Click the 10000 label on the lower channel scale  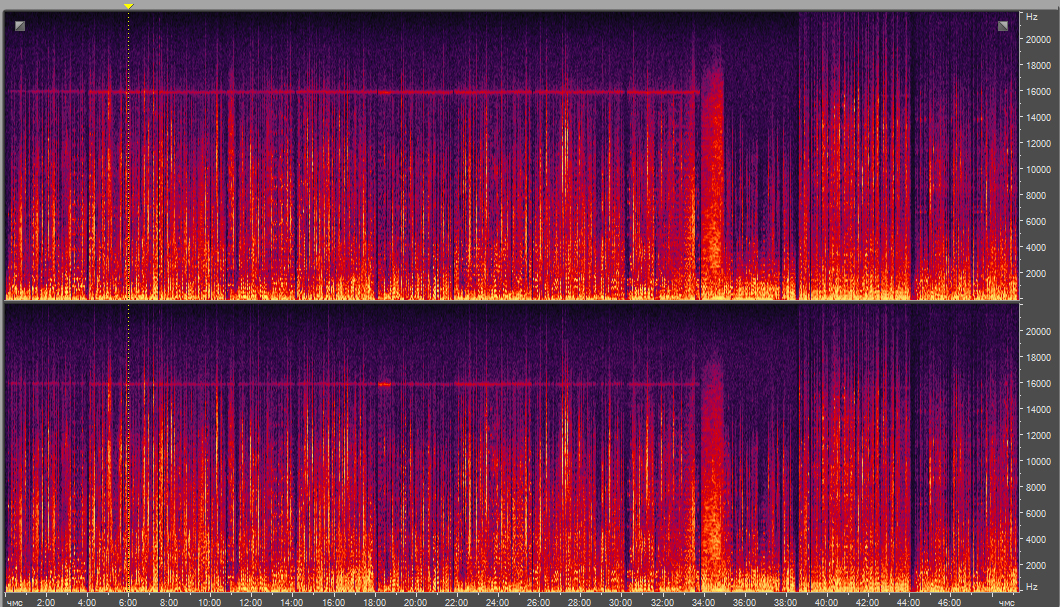click(1035, 461)
